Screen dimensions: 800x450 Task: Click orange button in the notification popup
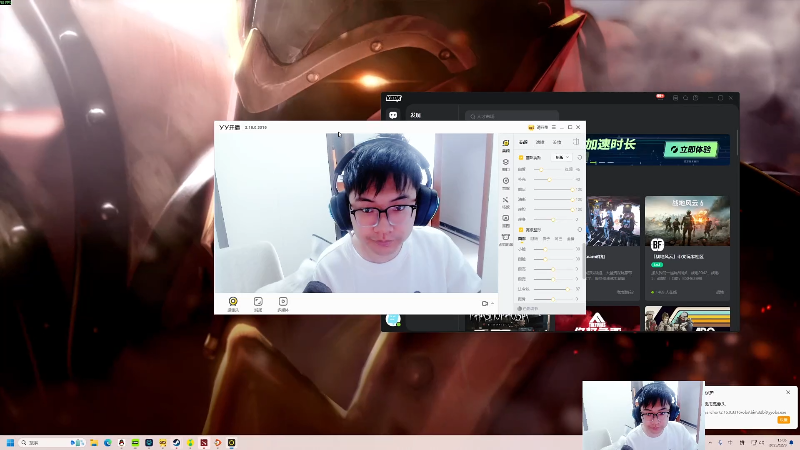(x=783, y=419)
